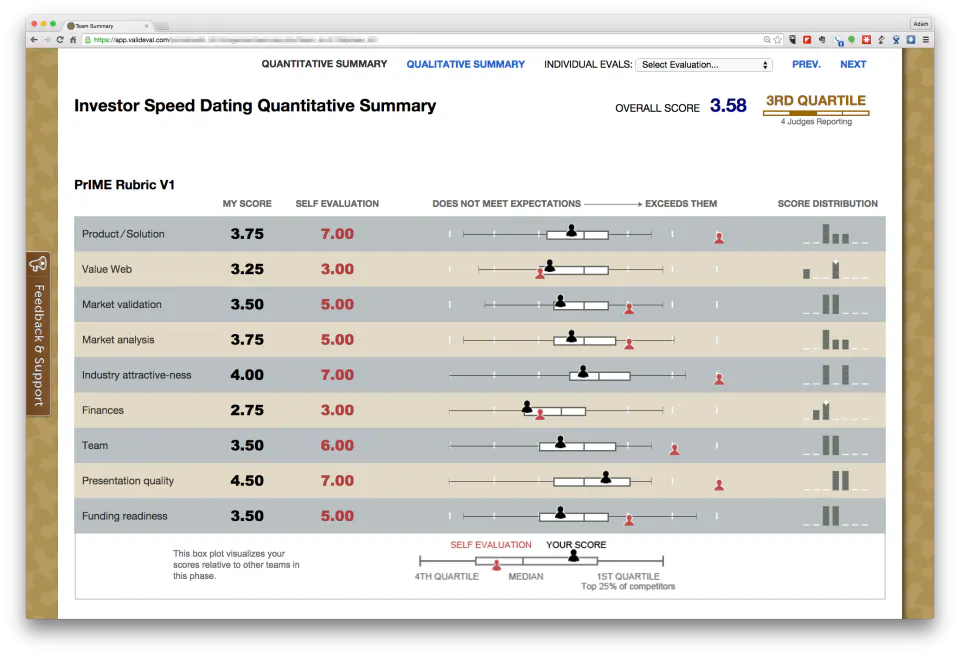Bookmark this page with the star icon

[x=778, y=40]
